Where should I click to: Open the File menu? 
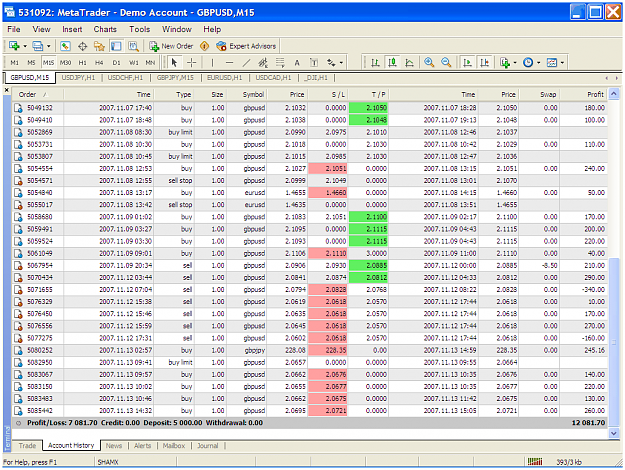[14, 29]
